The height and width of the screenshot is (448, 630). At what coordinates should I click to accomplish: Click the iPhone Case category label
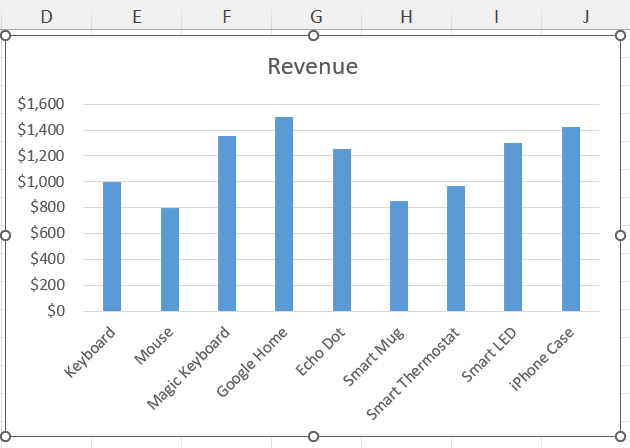pos(542,359)
